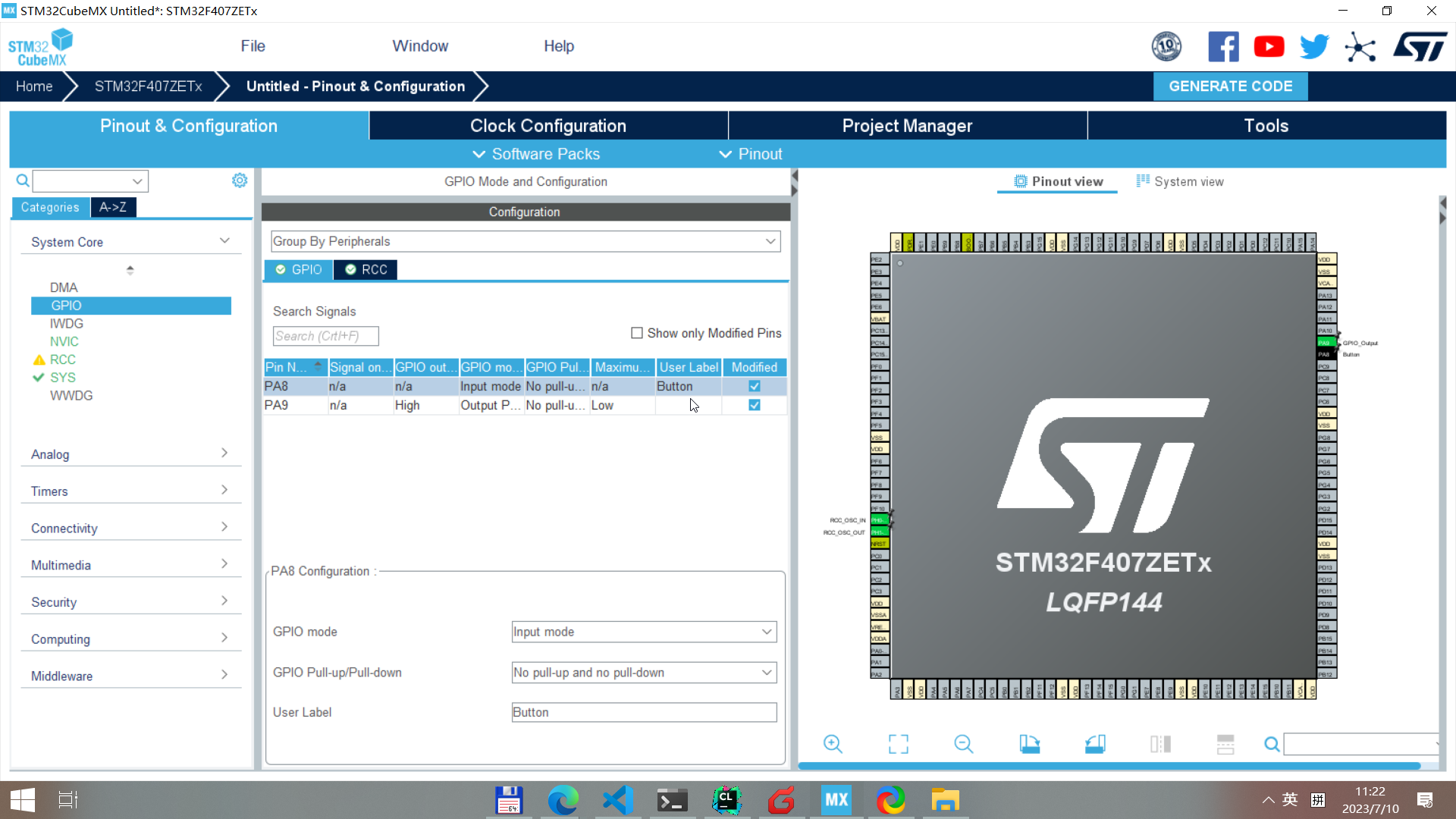Click the GENERATE CODE button
The width and height of the screenshot is (1456, 819).
(x=1230, y=86)
